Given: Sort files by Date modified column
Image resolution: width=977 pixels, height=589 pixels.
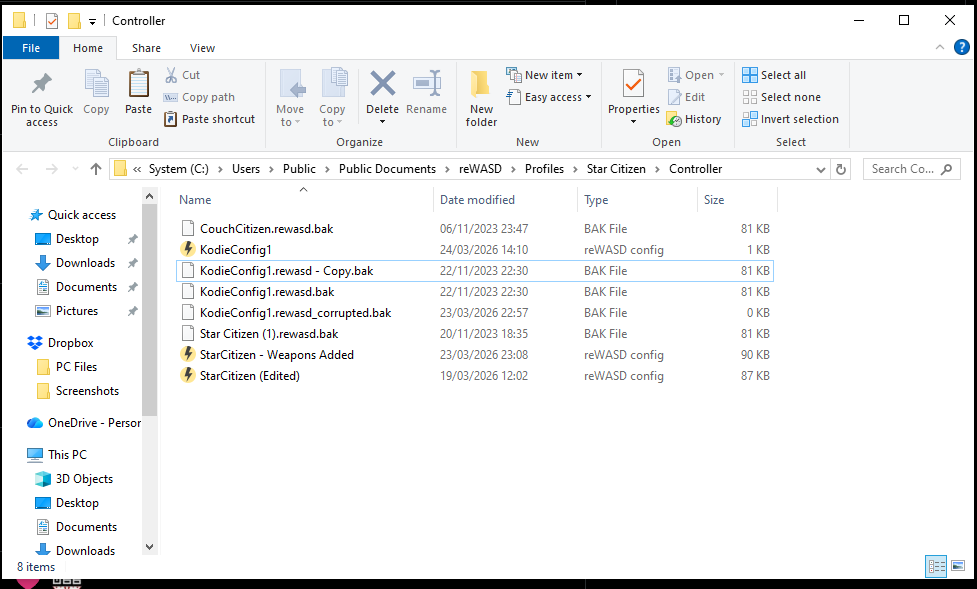Looking at the screenshot, I should click(477, 200).
